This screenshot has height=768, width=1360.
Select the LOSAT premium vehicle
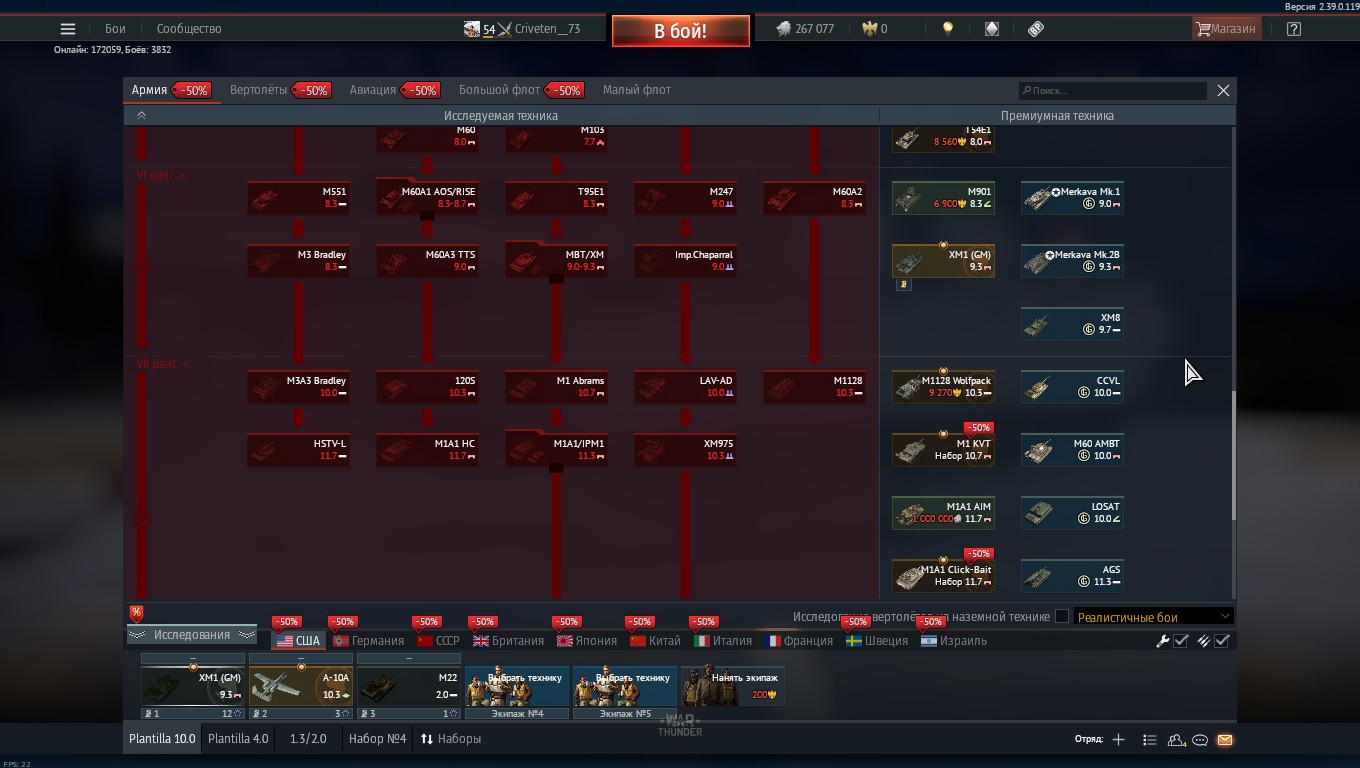[1072, 513]
